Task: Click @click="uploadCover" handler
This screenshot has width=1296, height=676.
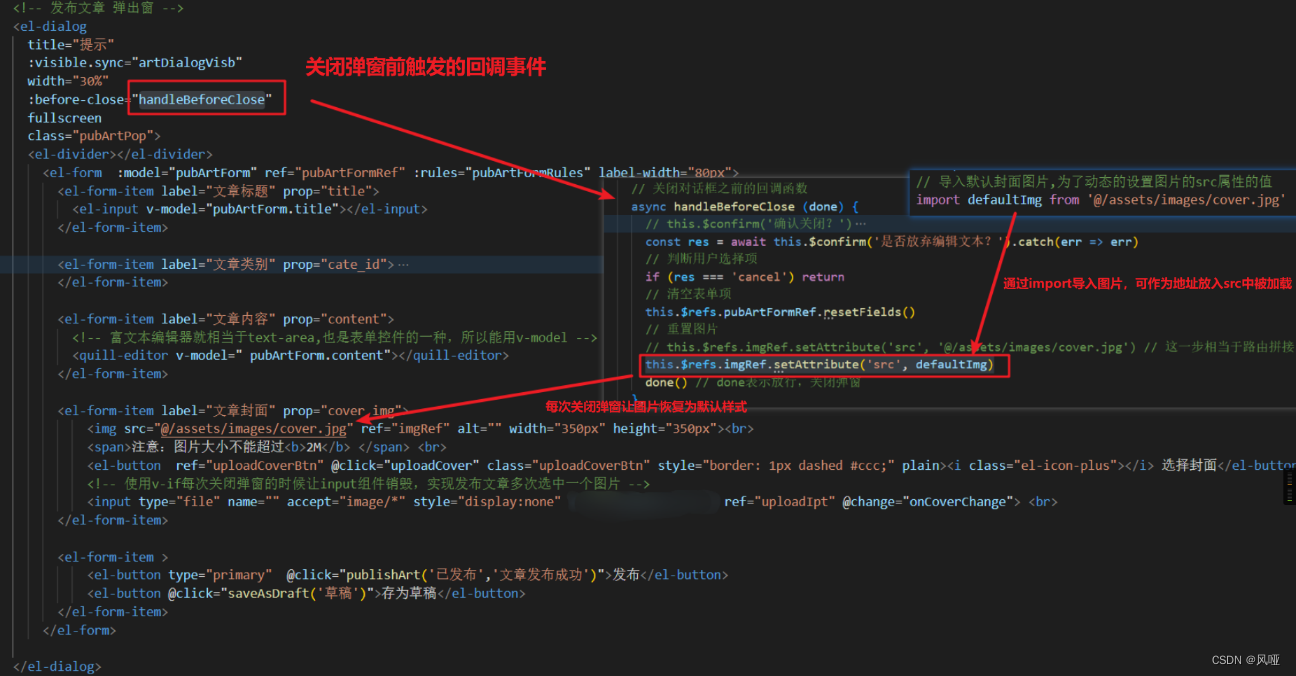Action: (405, 465)
